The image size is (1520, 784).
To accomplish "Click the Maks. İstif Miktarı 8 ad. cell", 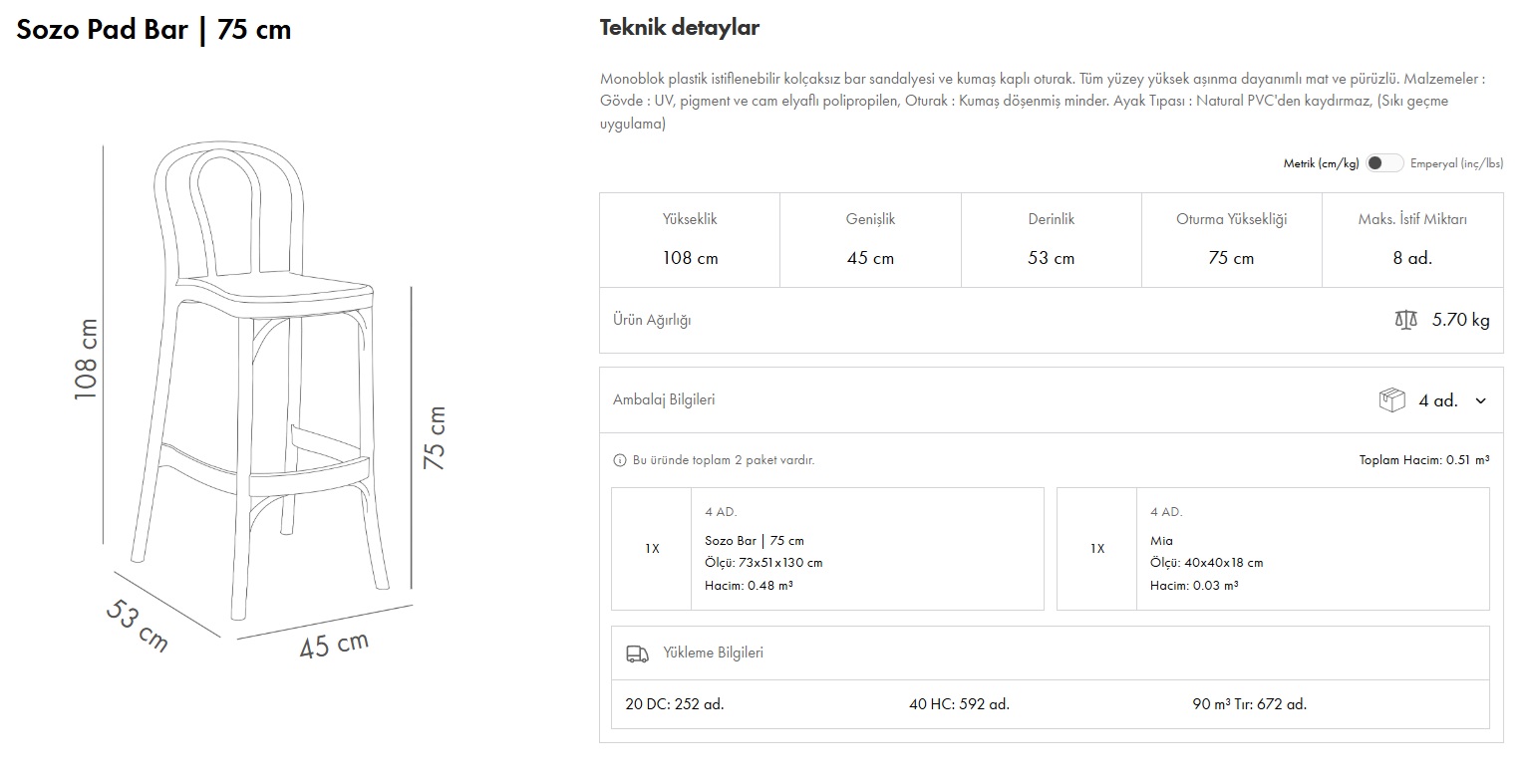I will [1411, 239].
